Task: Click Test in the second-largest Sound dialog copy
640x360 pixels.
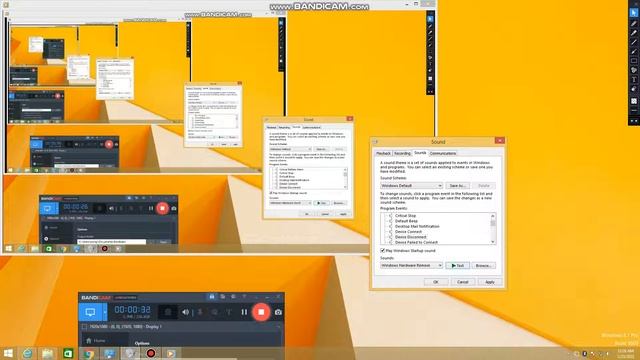Action: (x=322, y=203)
